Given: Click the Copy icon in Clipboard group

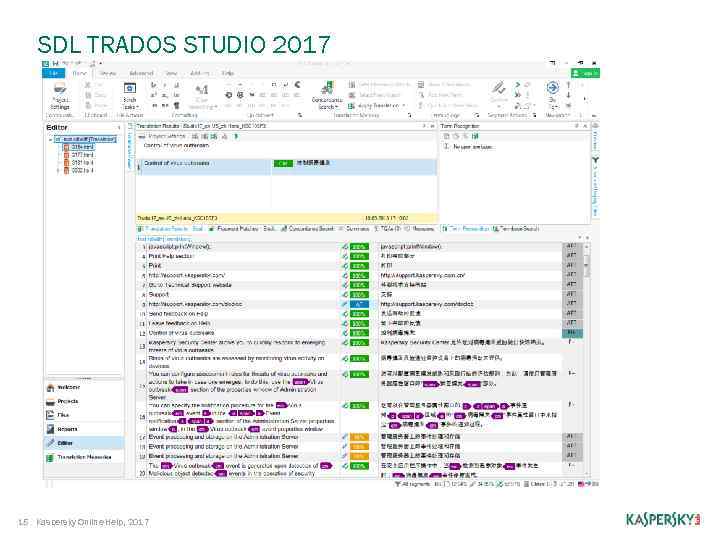Looking at the screenshot, I should pos(88,95).
